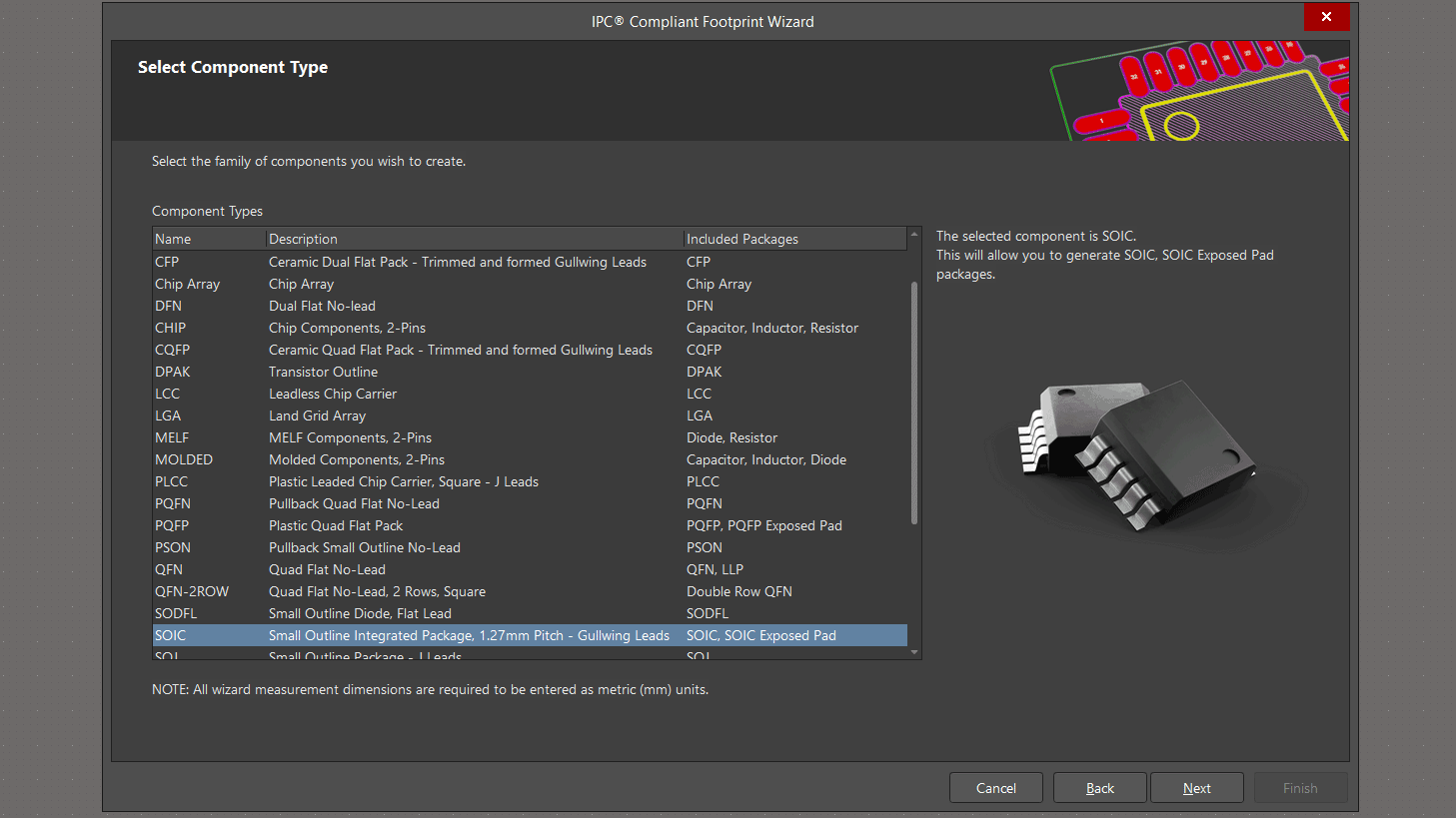Select the CFP component type row
1456x818 pixels.
coord(167,262)
